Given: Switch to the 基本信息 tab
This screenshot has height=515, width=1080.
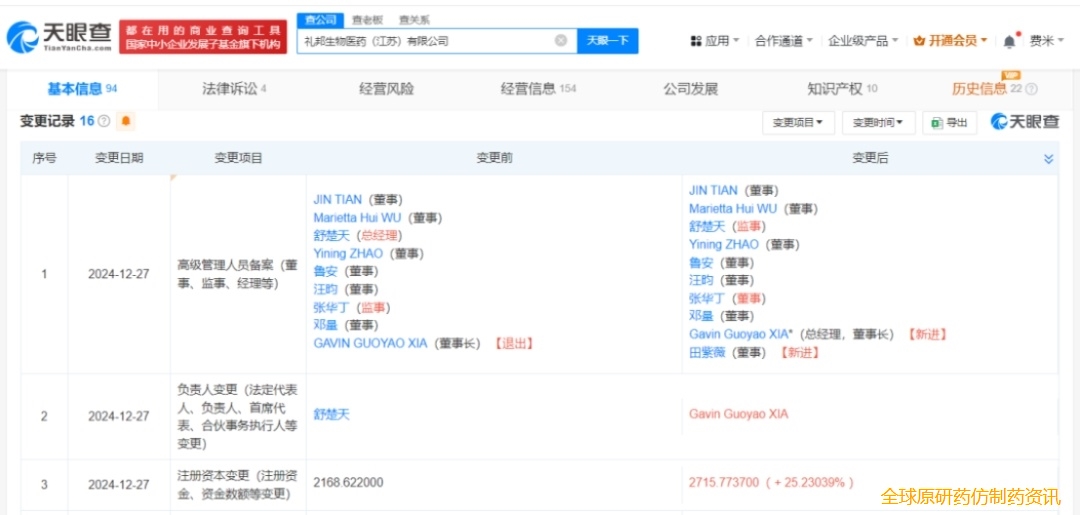Looking at the screenshot, I should pos(82,89).
